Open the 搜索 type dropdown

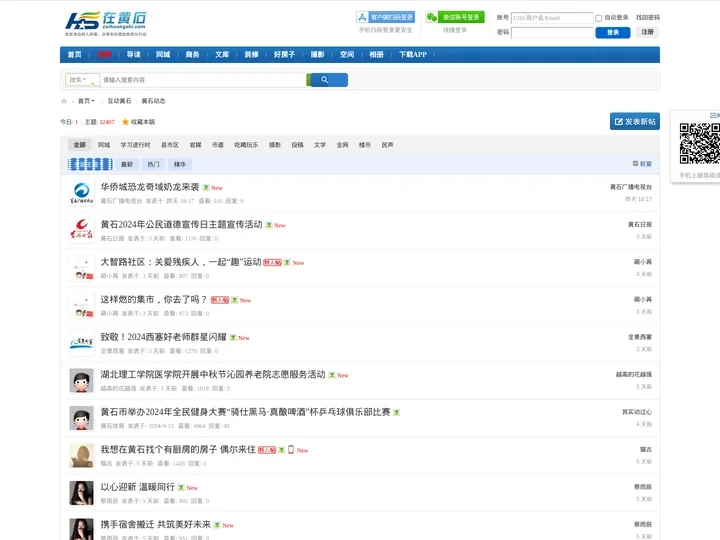[x=82, y=80]
